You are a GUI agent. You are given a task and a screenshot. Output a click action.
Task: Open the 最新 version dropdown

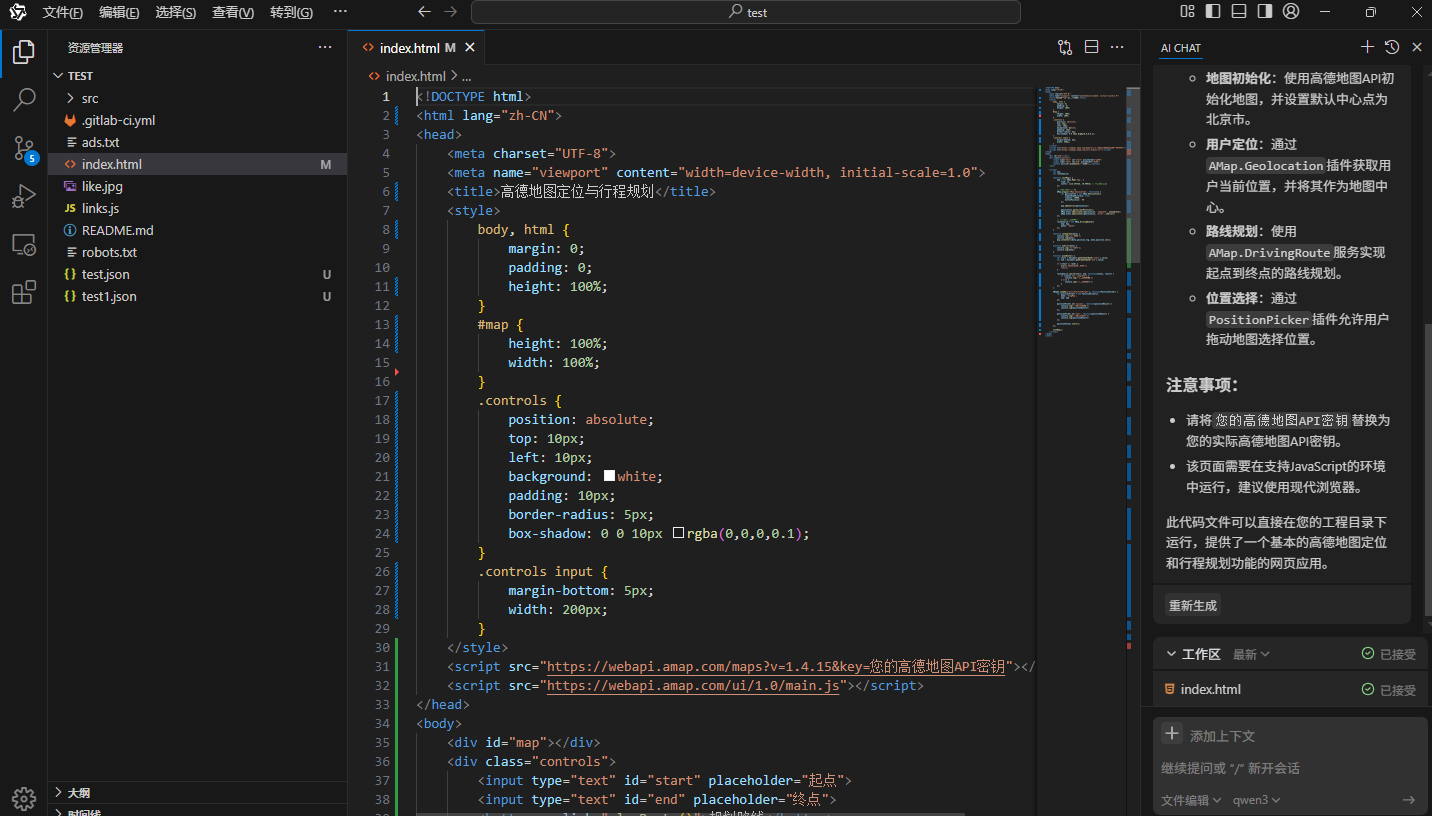coord(1251,654)
